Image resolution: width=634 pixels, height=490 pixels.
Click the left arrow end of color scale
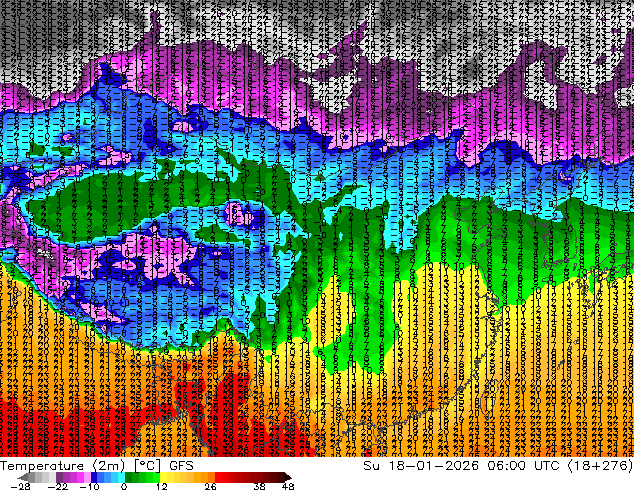coord(22,477)
